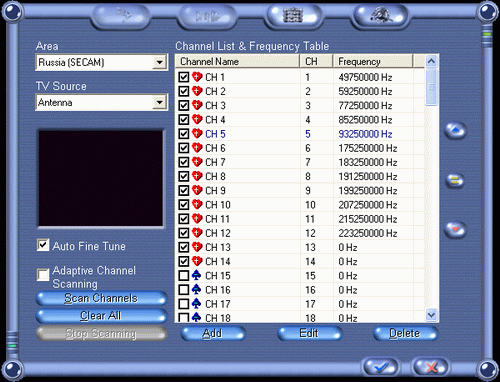Click the channel list scrollbar thumb
500x382 pixels.
(431, 87)
